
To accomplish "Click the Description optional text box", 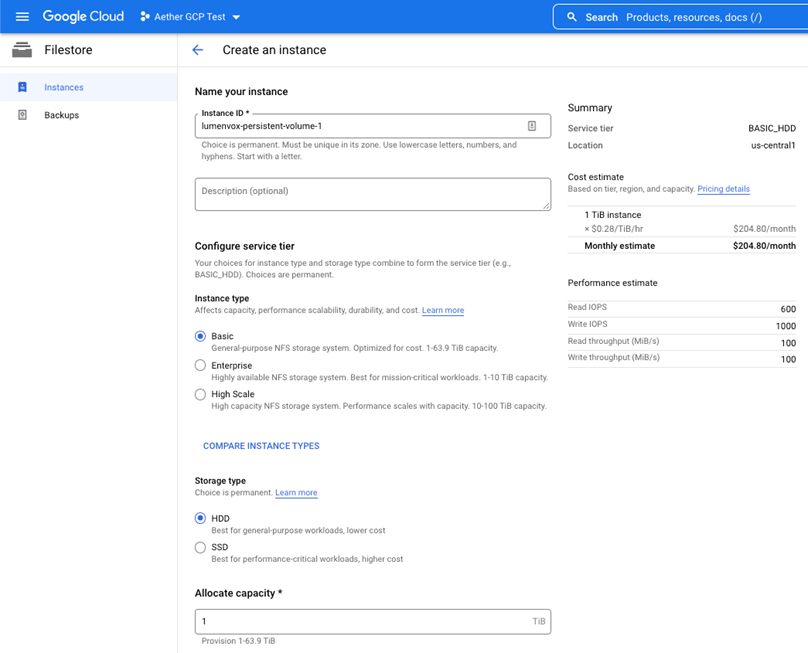I will click(372, 194).
